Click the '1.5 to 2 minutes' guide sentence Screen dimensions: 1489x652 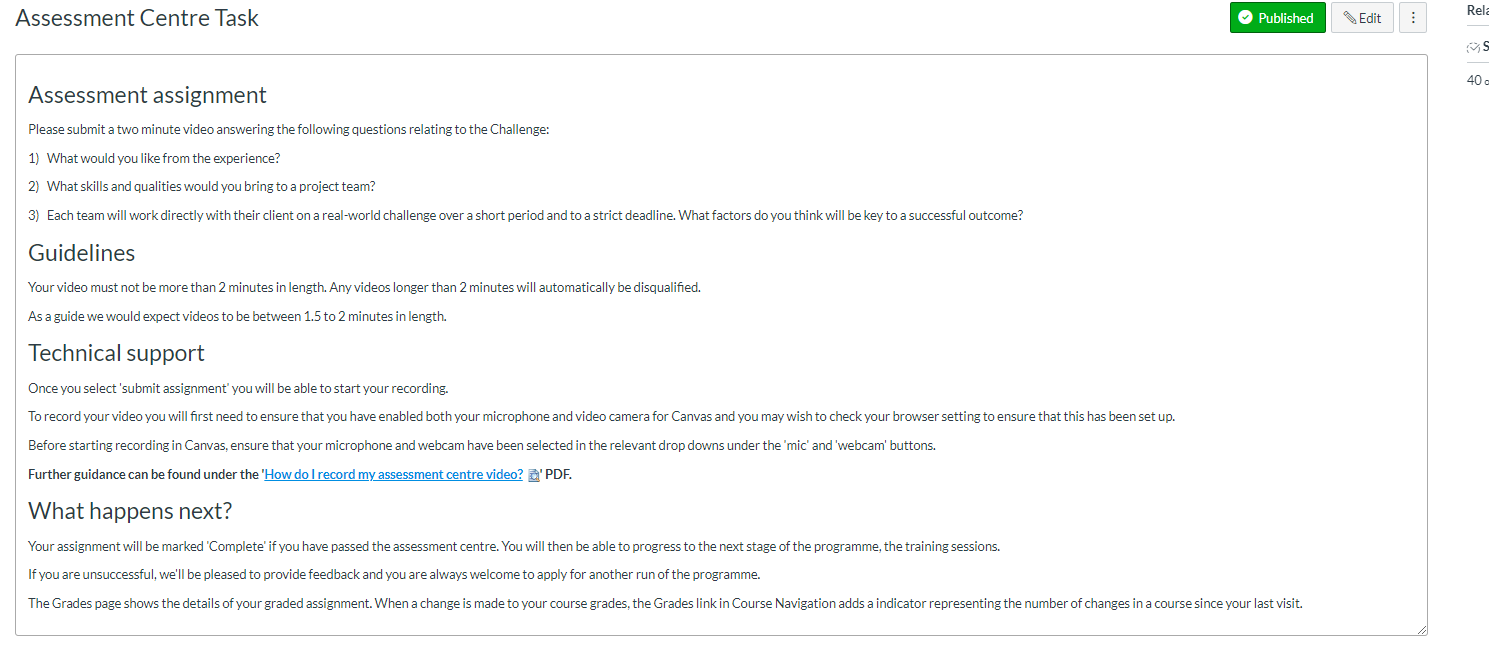tap(237, 317)
